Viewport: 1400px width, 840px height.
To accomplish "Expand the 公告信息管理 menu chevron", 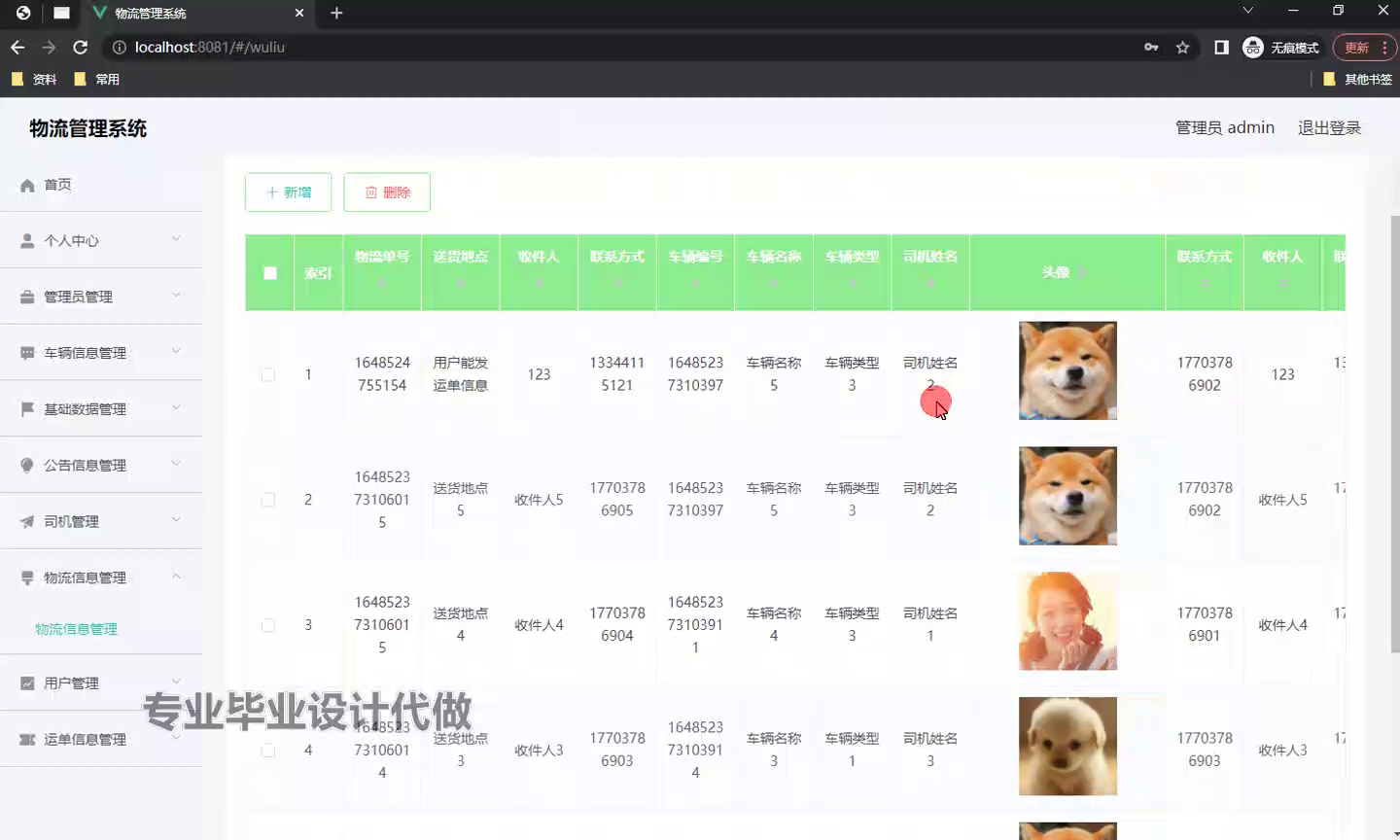I will 176,464.
